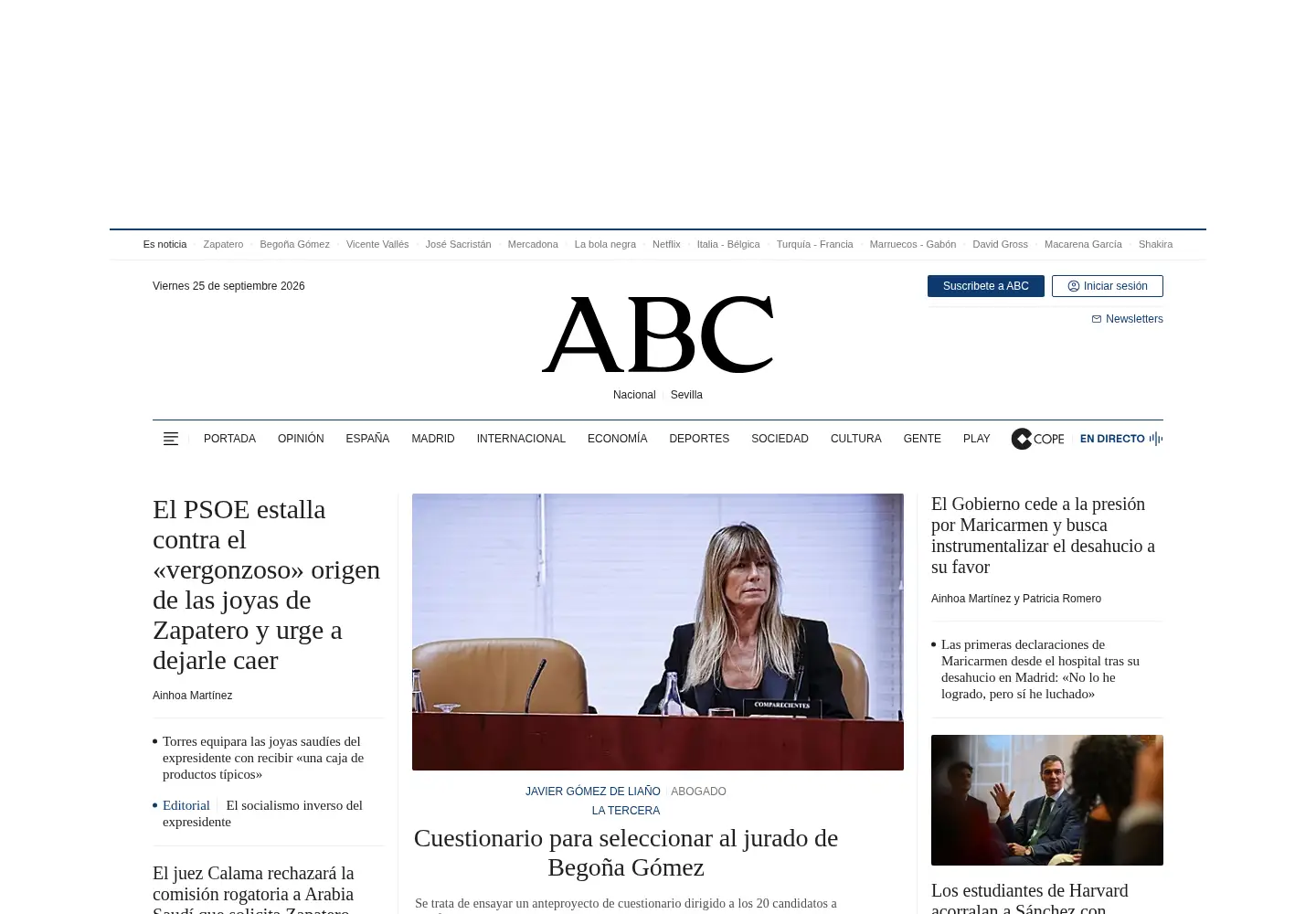Open the Internacional section
This screenshot has height=914, width=1316.
(521, 439)
